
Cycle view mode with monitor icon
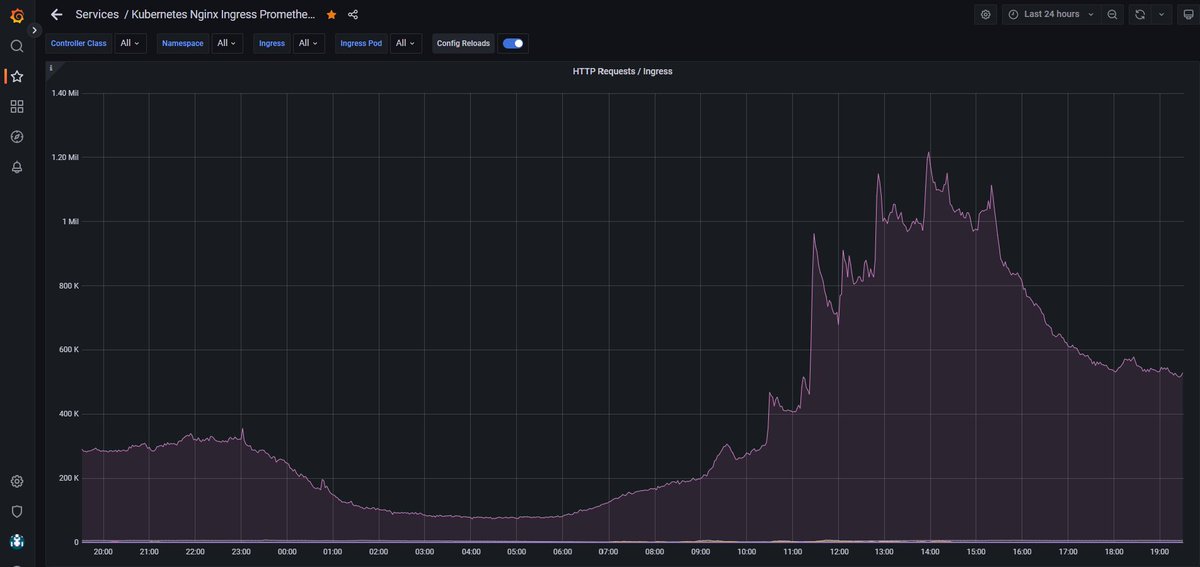1188,14
